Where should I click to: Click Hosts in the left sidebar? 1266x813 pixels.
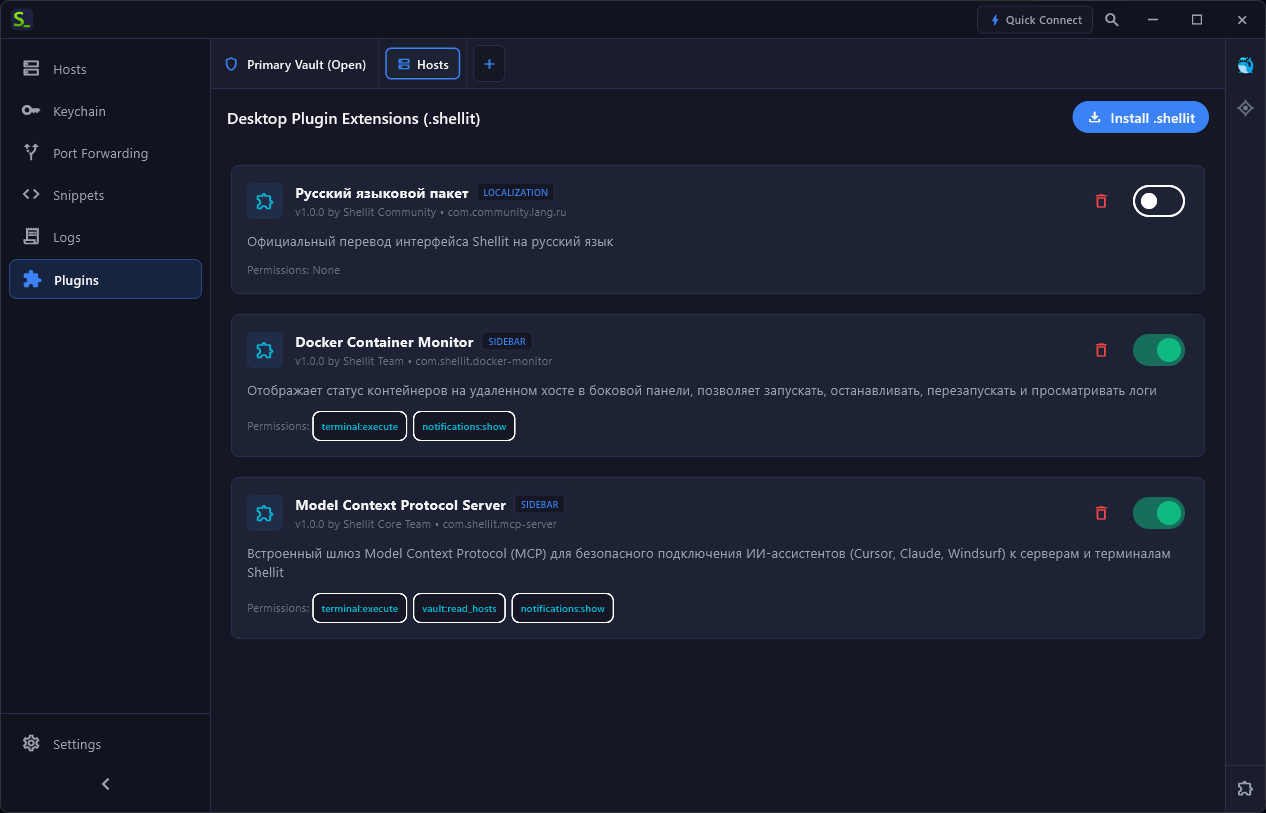tap(105, 69)
